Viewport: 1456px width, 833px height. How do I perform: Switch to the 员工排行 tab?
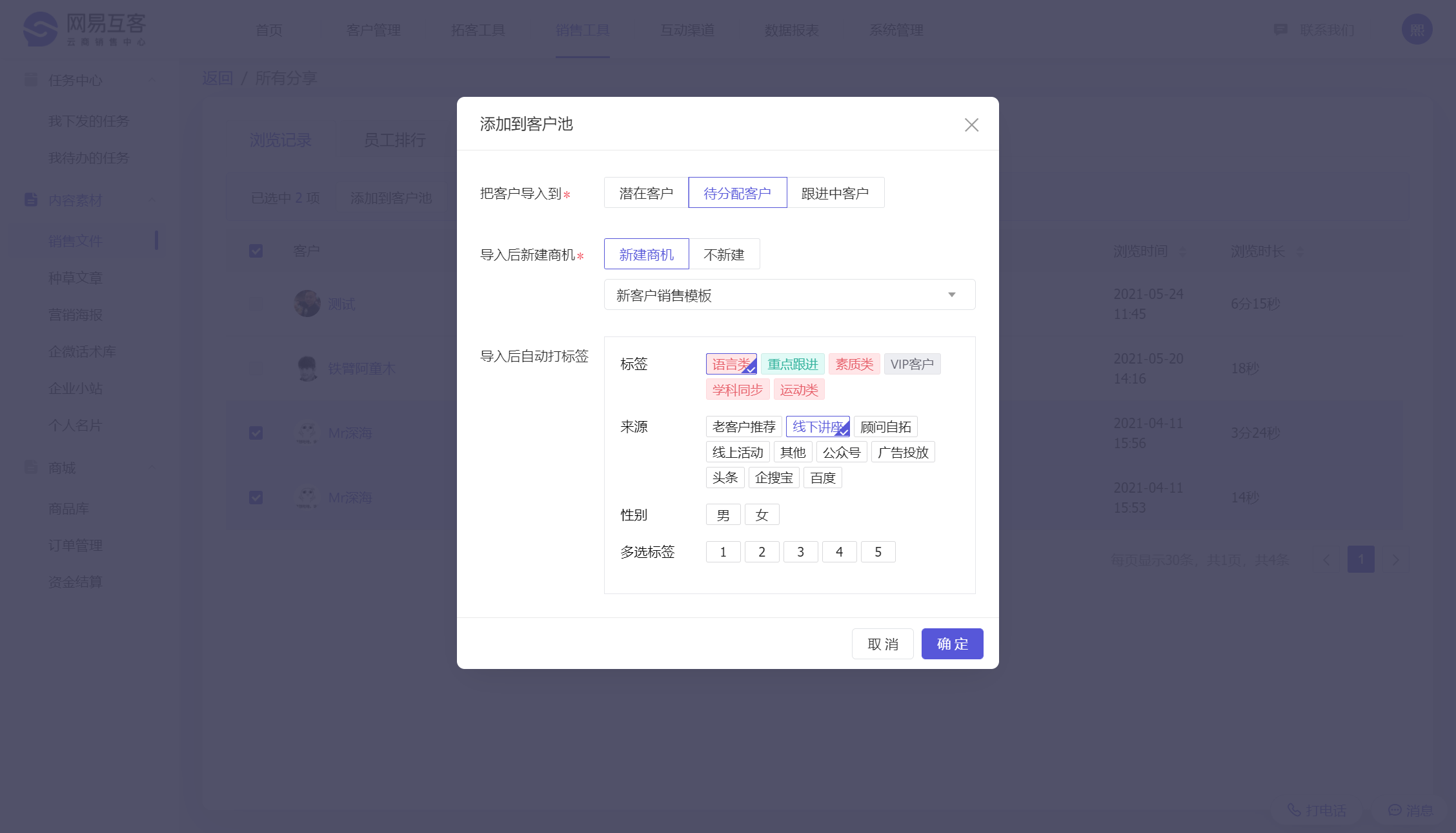394,140
